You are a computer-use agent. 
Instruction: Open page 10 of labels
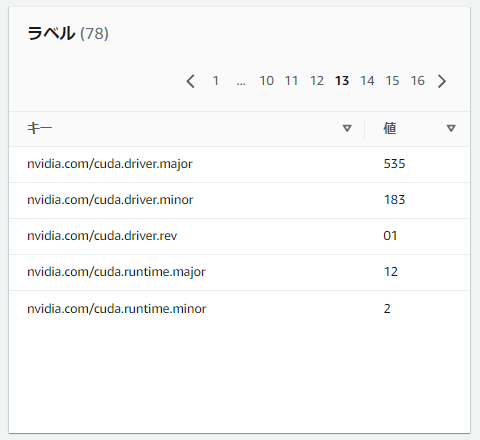266,81
